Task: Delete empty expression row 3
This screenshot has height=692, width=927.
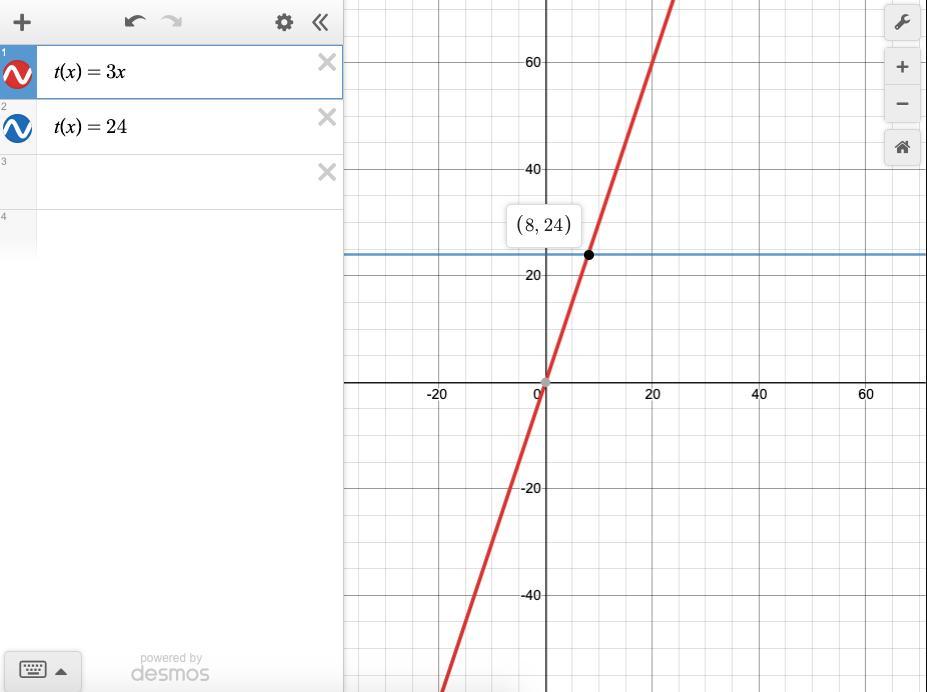Action: tap(327, 172)
